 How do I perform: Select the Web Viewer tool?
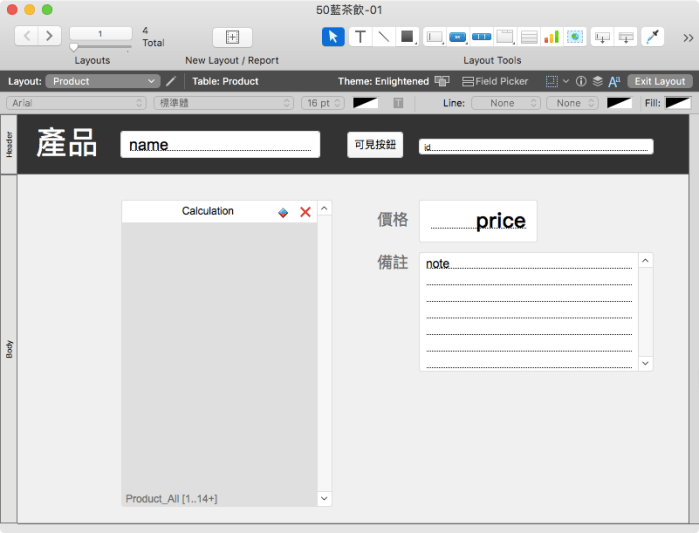point(575,37)
